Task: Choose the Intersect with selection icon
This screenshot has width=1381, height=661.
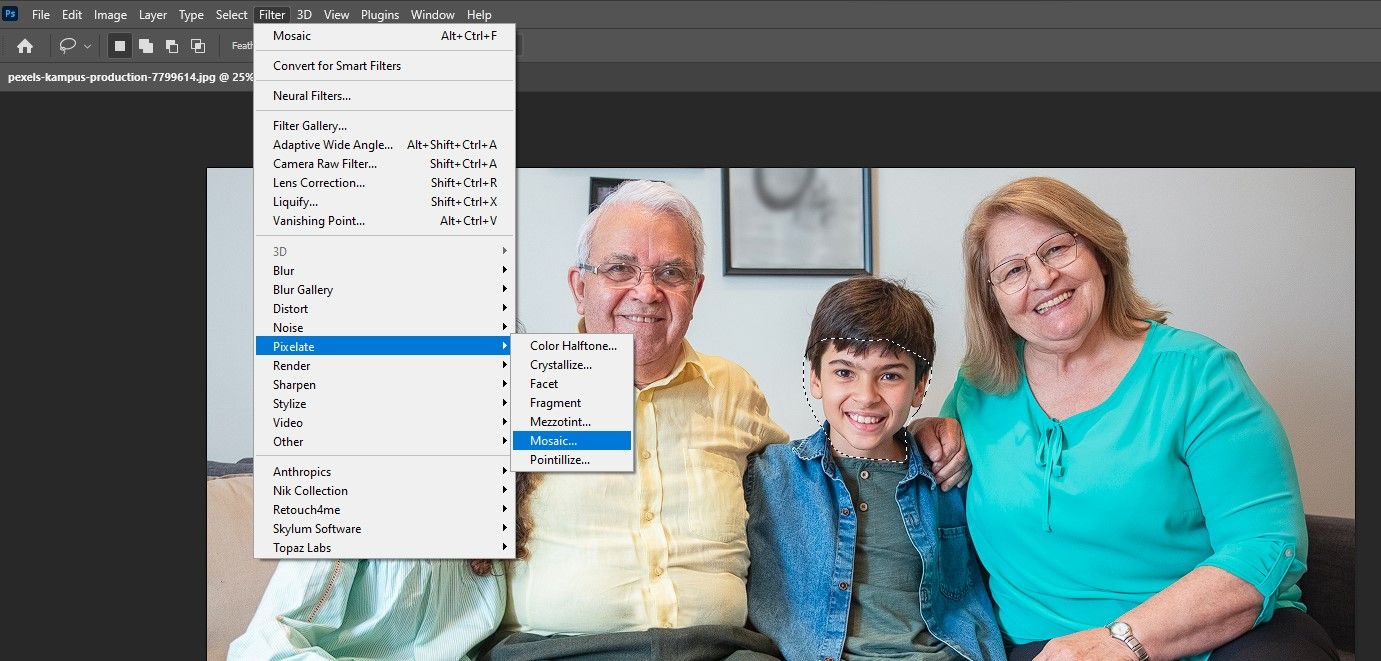Action: pos(198,46)
